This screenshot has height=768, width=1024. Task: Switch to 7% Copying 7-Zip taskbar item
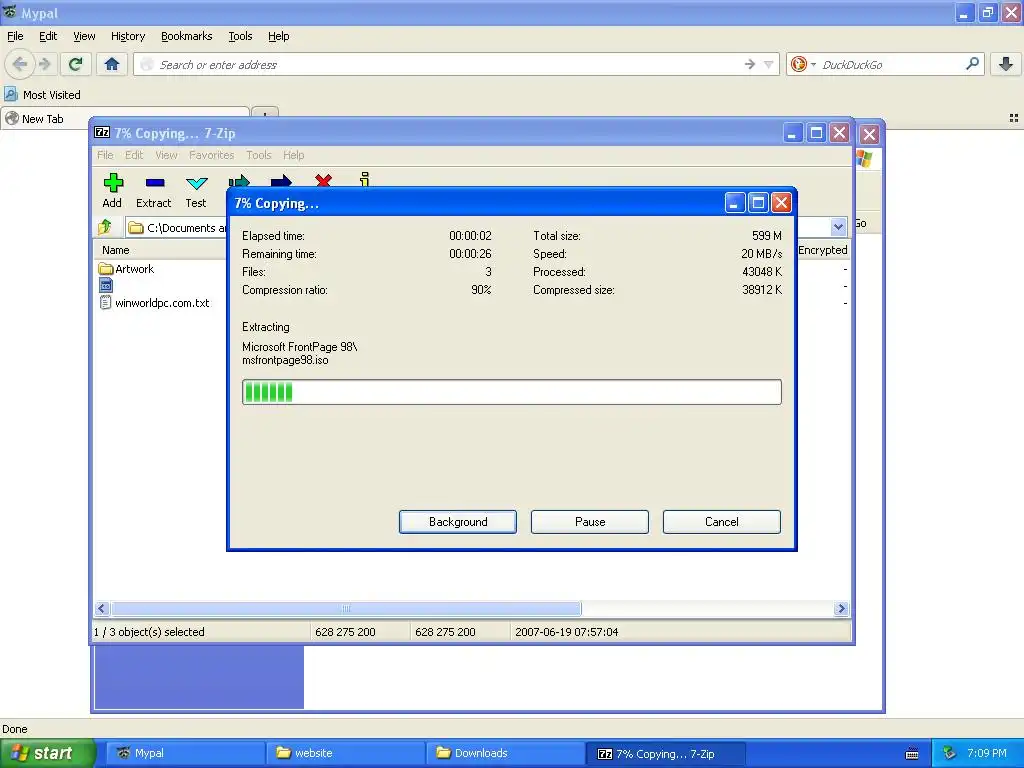click(666, 753)
